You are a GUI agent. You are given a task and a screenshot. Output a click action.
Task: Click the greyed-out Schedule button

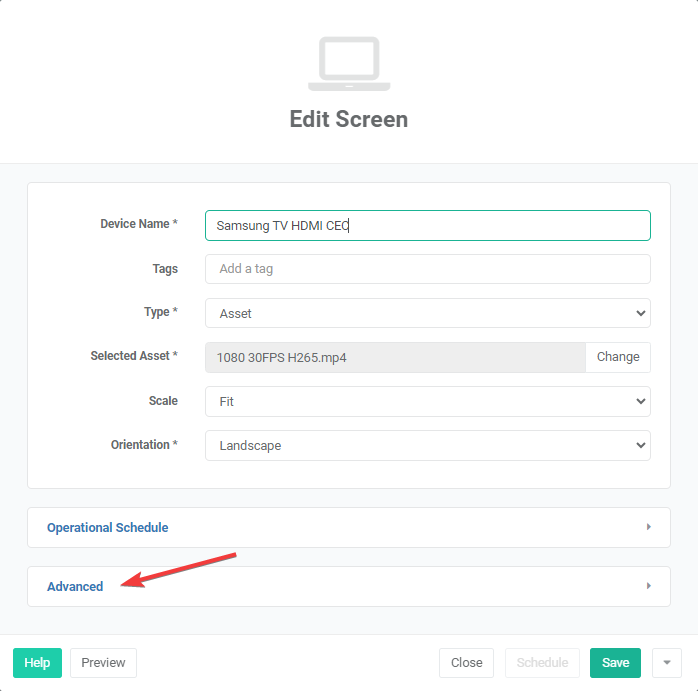542,663
